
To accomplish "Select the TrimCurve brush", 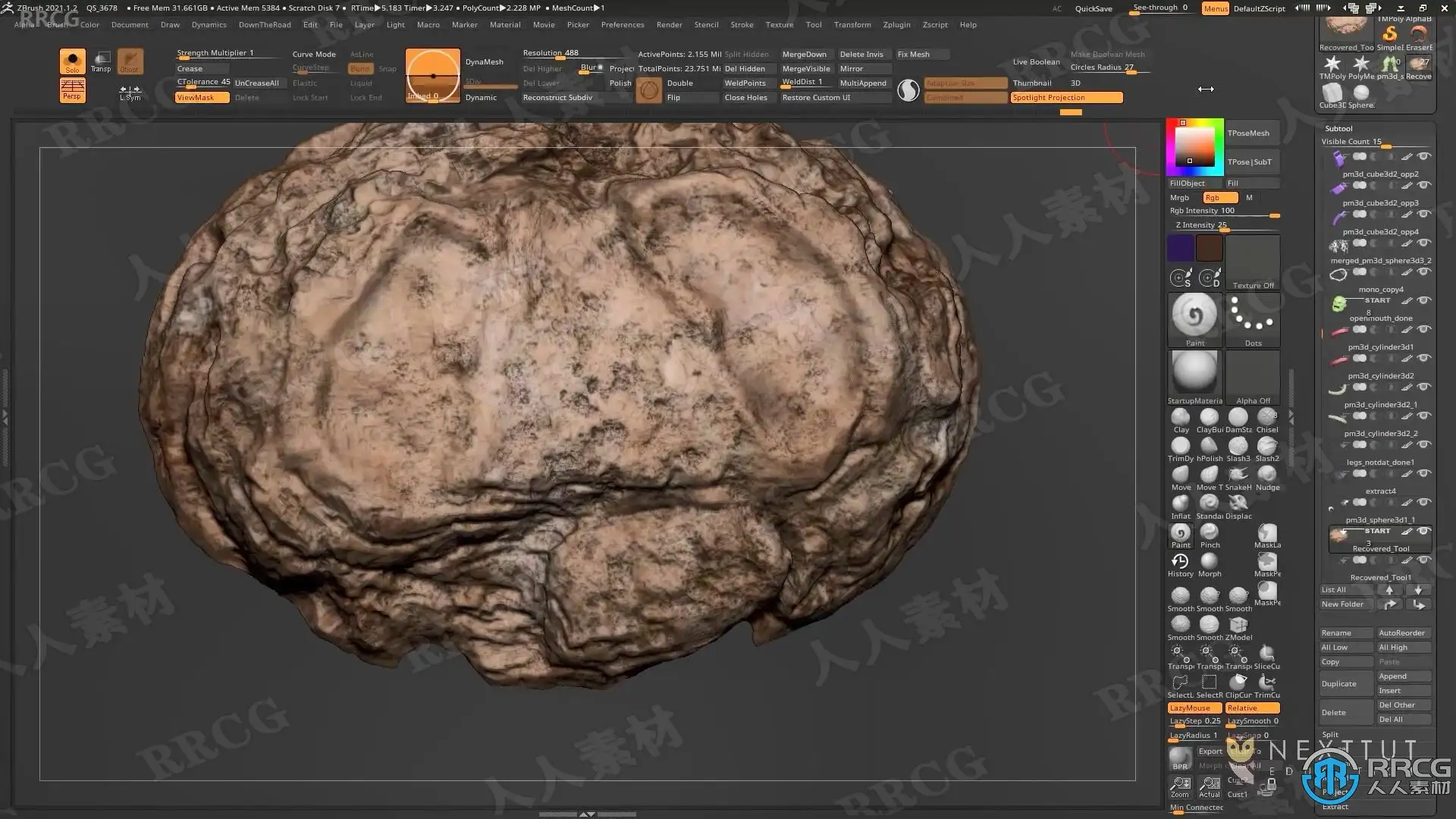I will [1267, 686].
